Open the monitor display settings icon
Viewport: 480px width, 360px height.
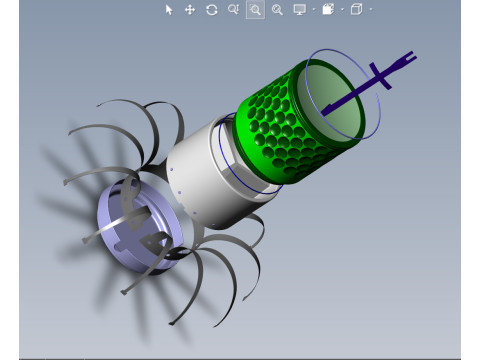[299, 10]
